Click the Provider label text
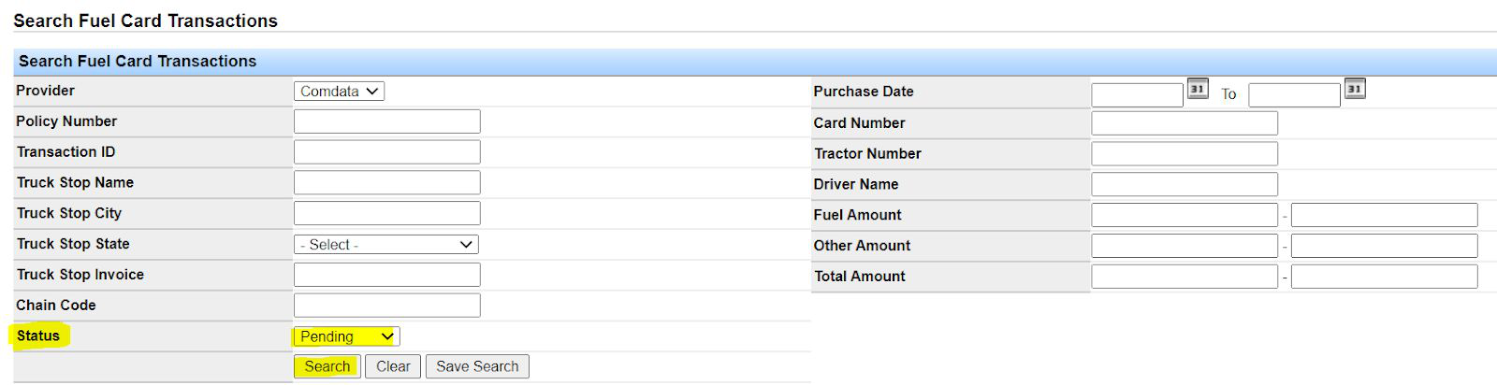The width and height of the screenshot is (1497, 385). point(45,90)
